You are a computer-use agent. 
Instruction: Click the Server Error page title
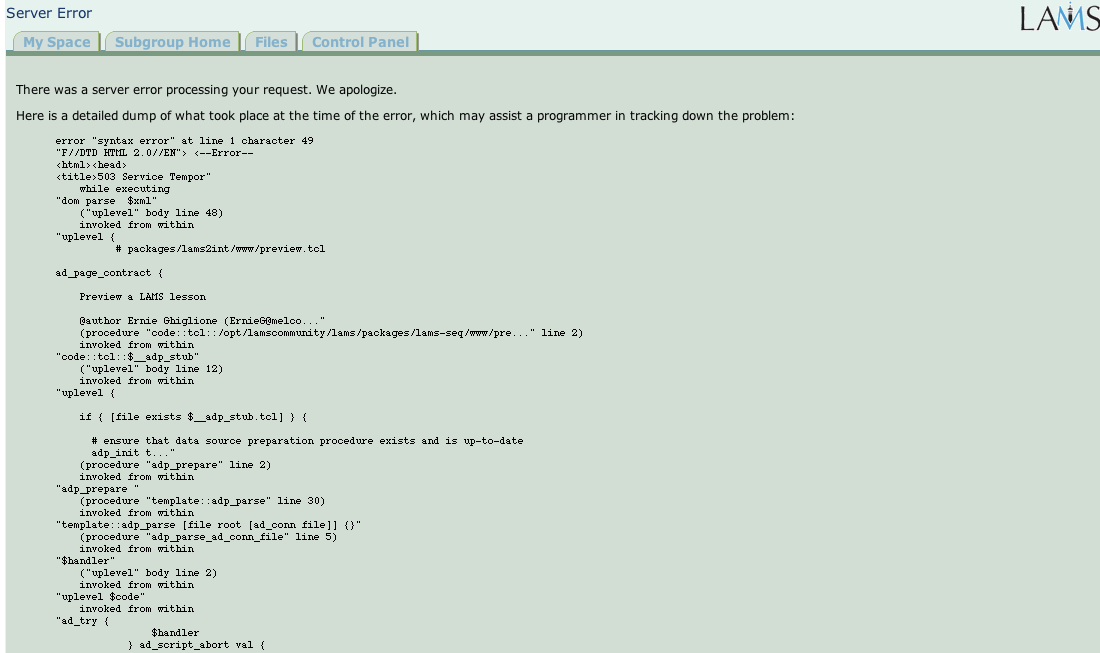49,13
